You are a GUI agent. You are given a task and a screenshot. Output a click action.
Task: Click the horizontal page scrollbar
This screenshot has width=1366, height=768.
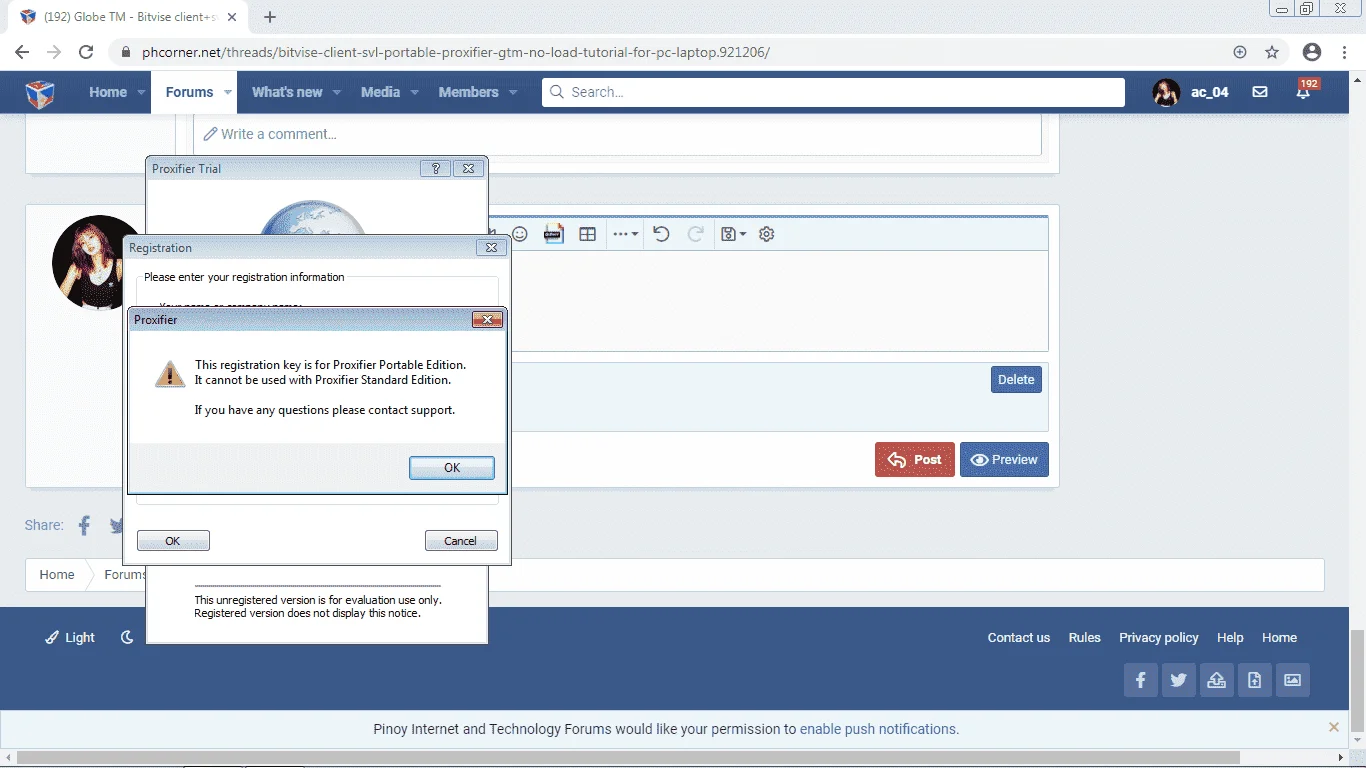(x=628, y=757)
